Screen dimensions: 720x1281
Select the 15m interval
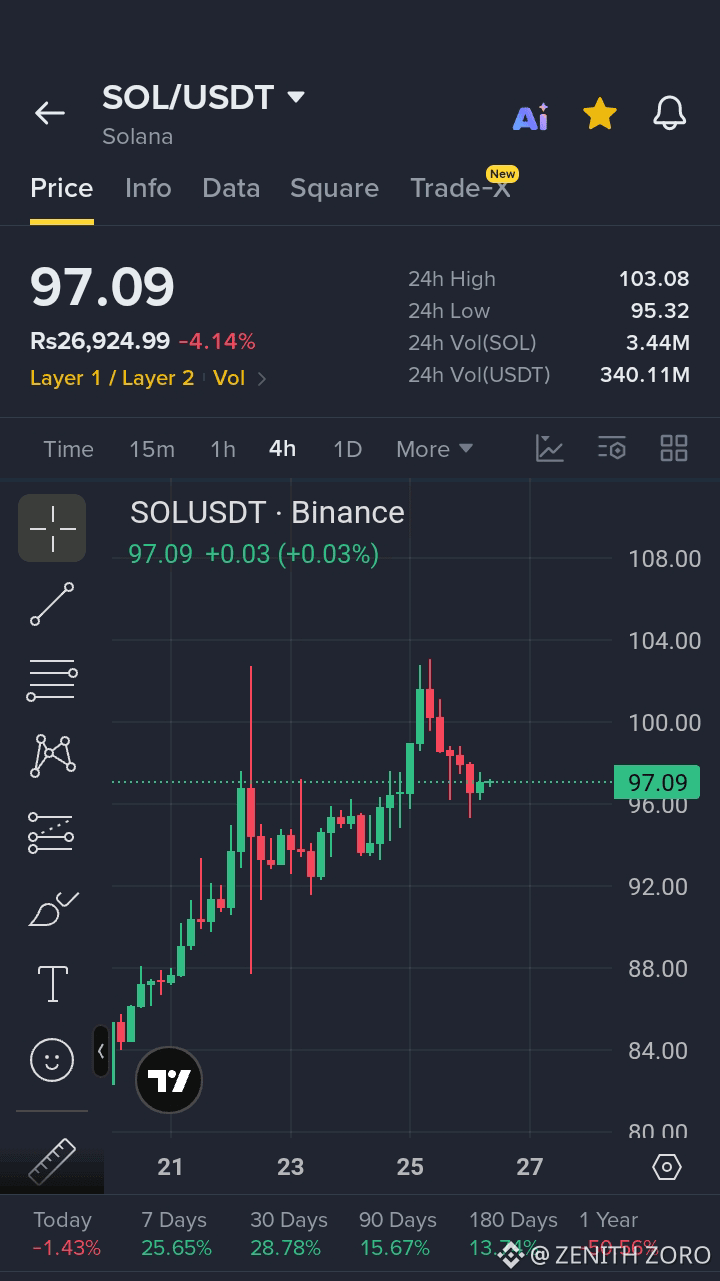(x=152, y=449)
